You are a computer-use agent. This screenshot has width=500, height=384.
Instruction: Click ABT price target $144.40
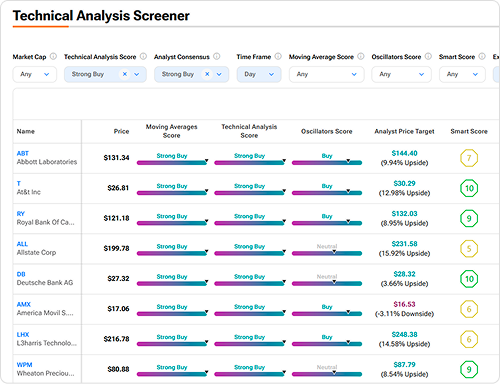(x=404, y=153)
